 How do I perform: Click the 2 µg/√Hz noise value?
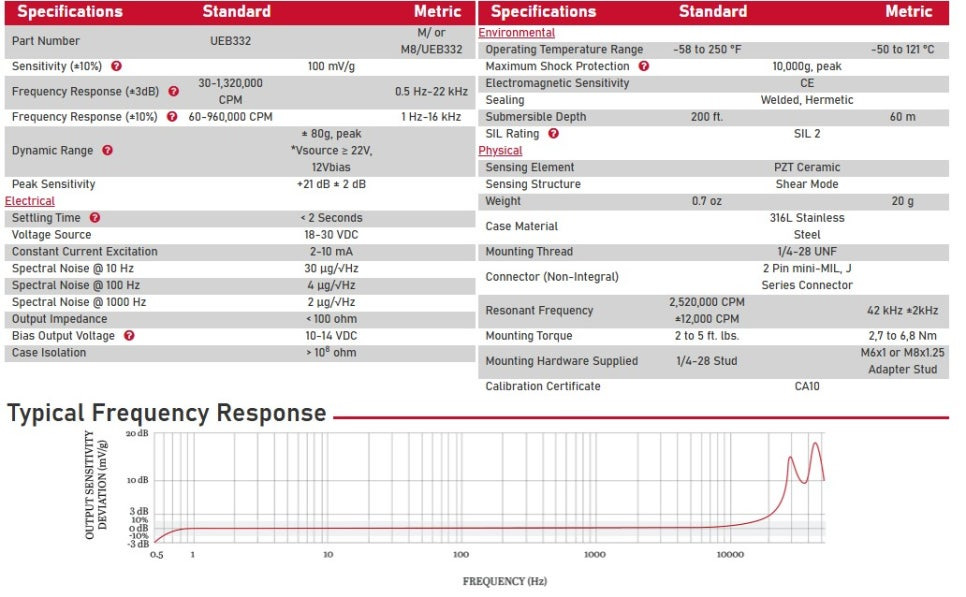[x=331, y=302]
